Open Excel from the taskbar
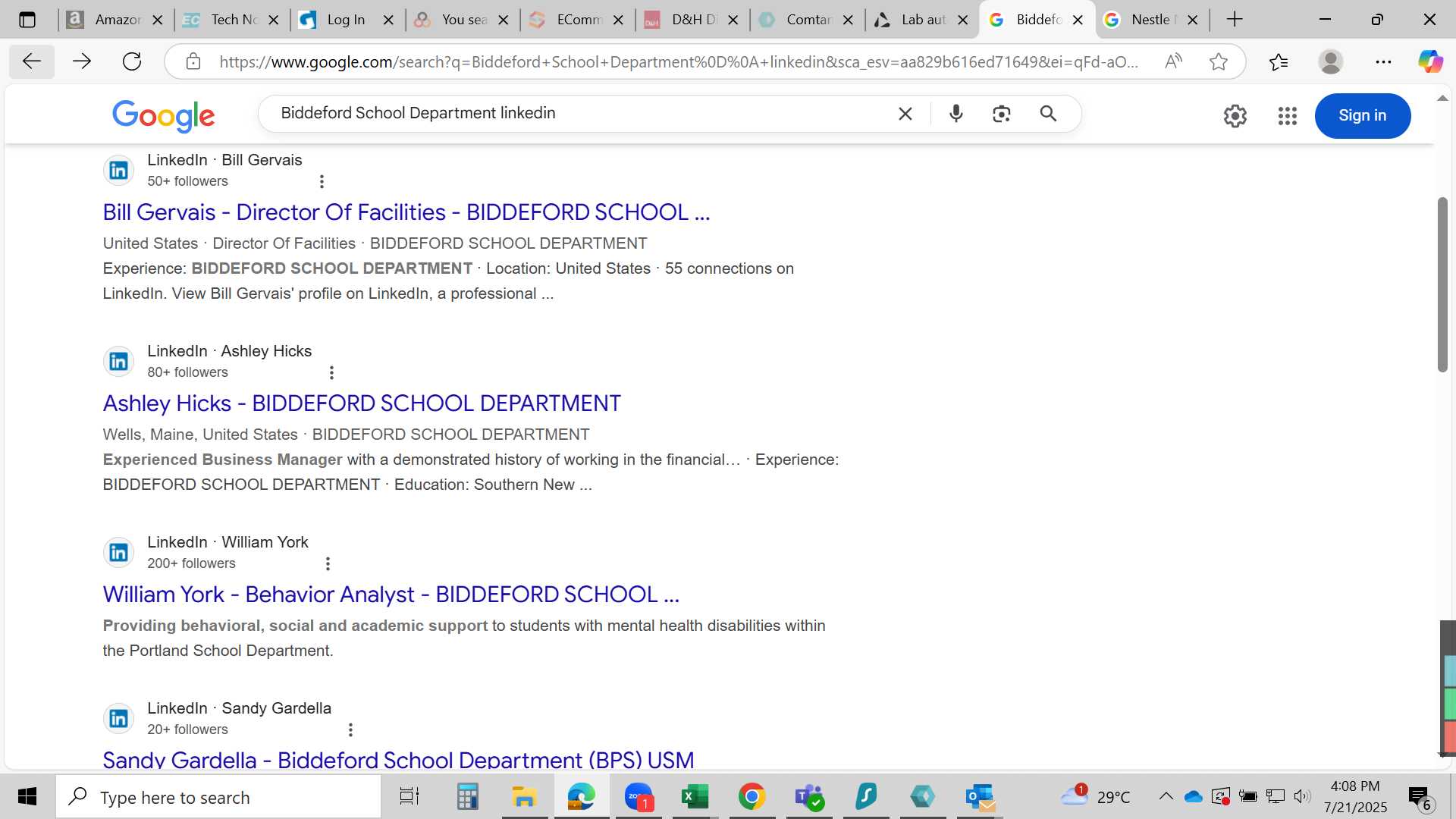Viewport: 1456px width, 819px height. tap(694, 796)
